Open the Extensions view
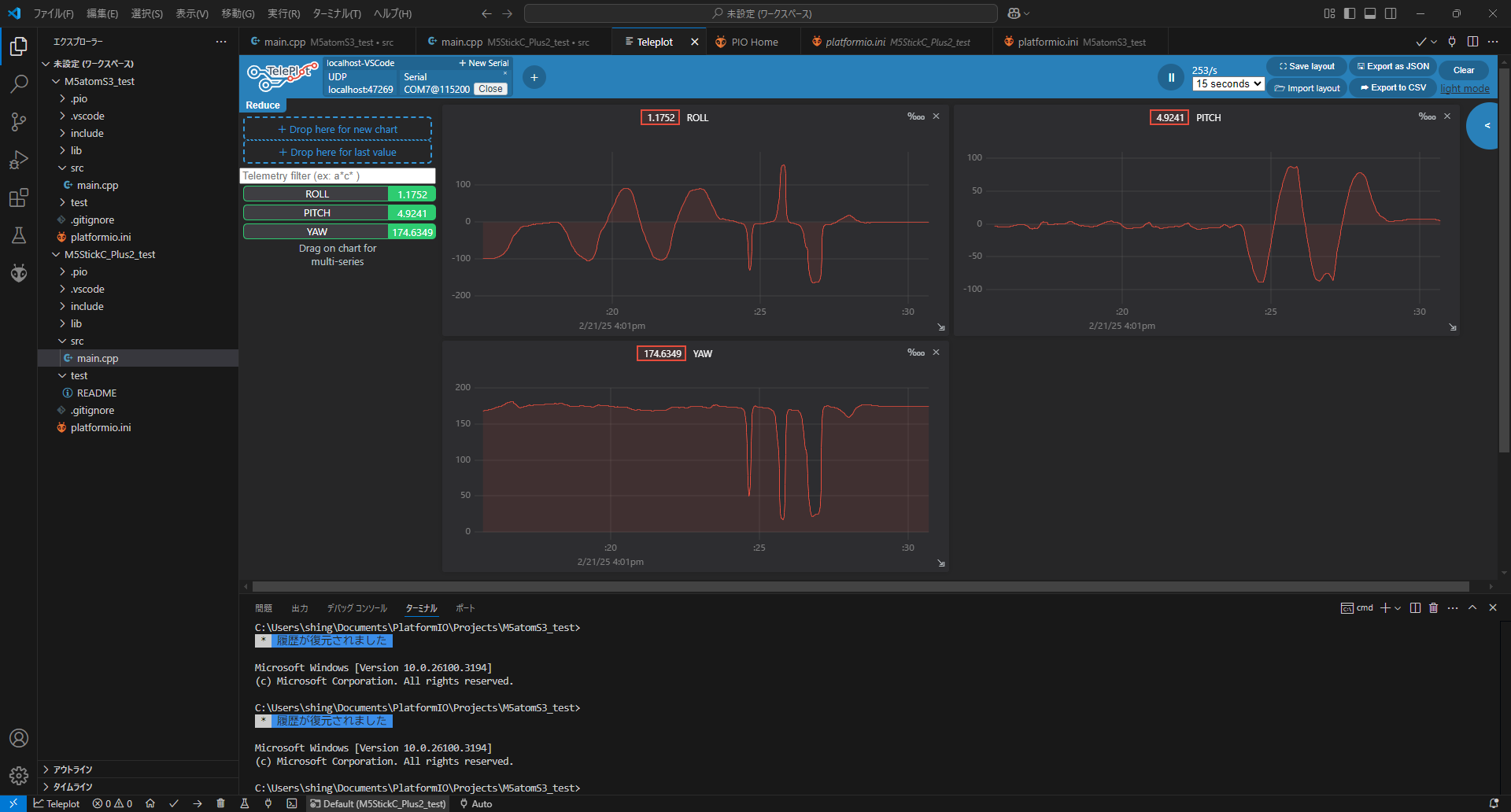Image resolution: width=1511 pixels, height=812 pixels. [19, 197]
